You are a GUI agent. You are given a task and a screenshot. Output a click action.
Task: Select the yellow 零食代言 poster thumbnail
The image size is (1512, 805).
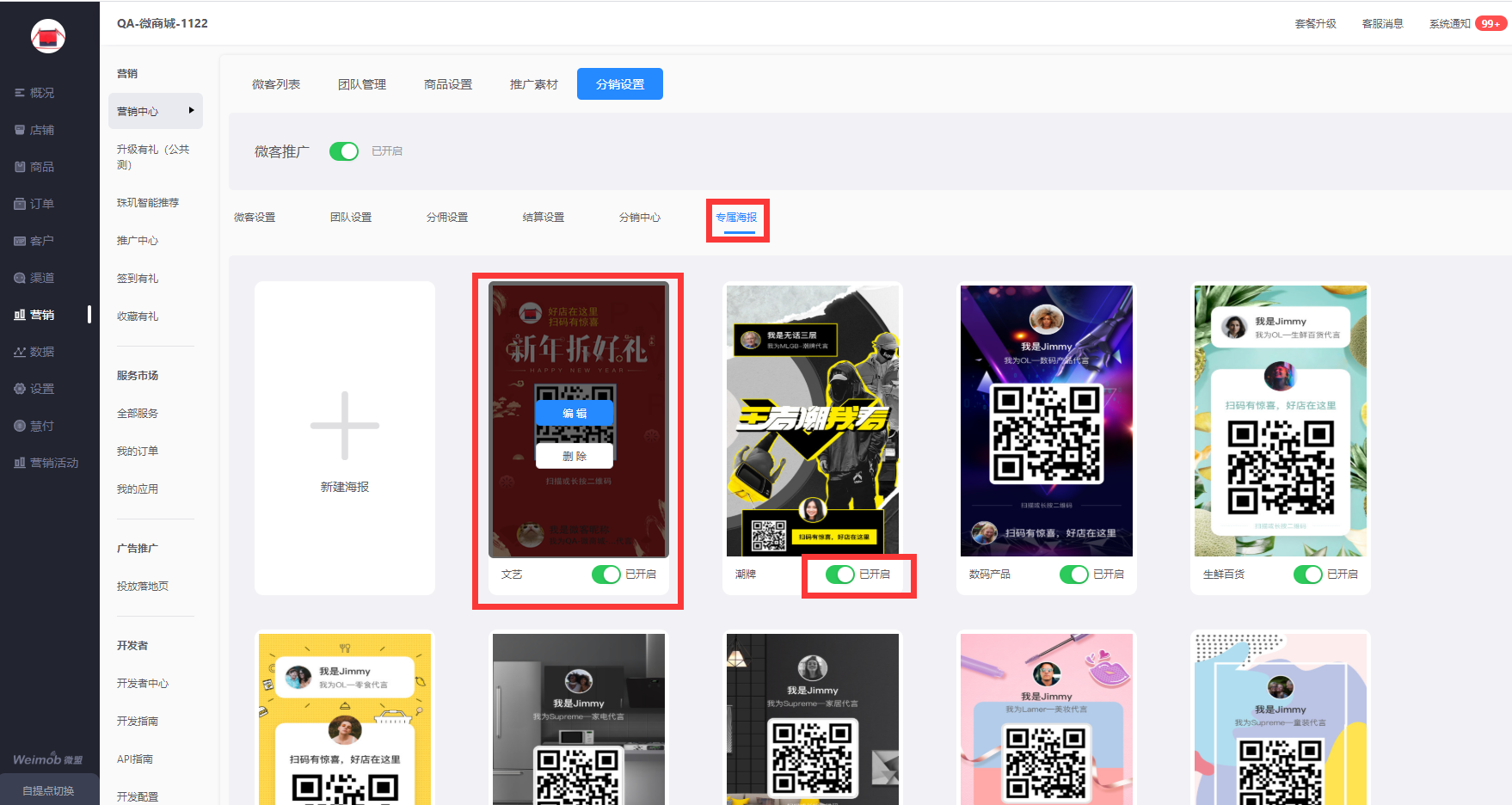pos(345,719)
